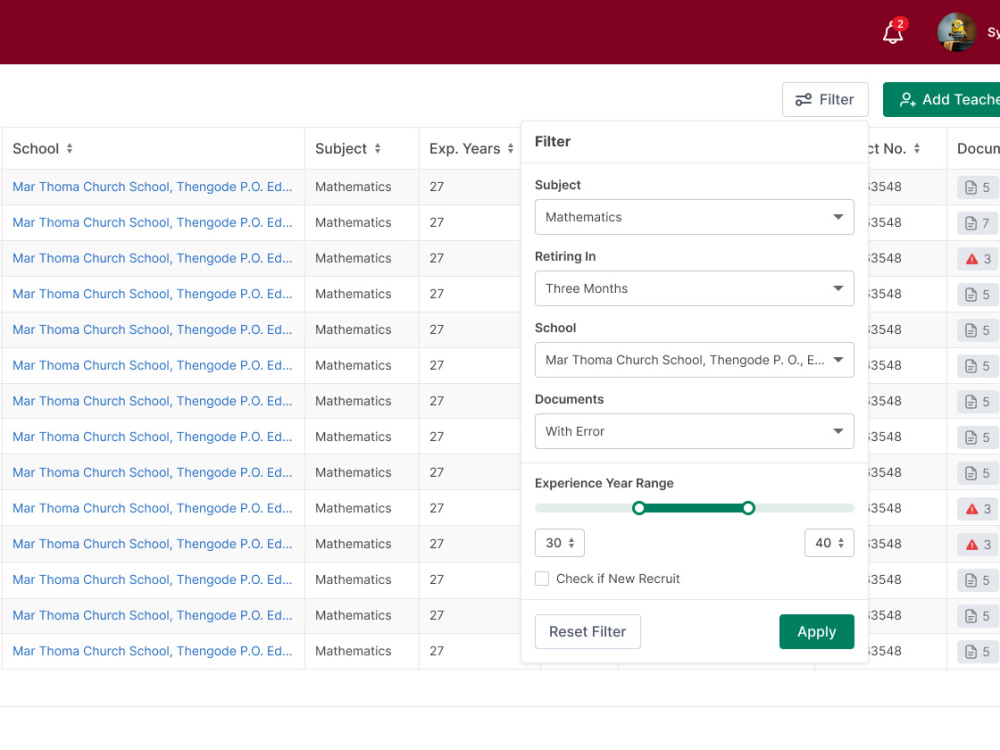
Task: Sort by Subject column arrows
Action: coord(378,149)
